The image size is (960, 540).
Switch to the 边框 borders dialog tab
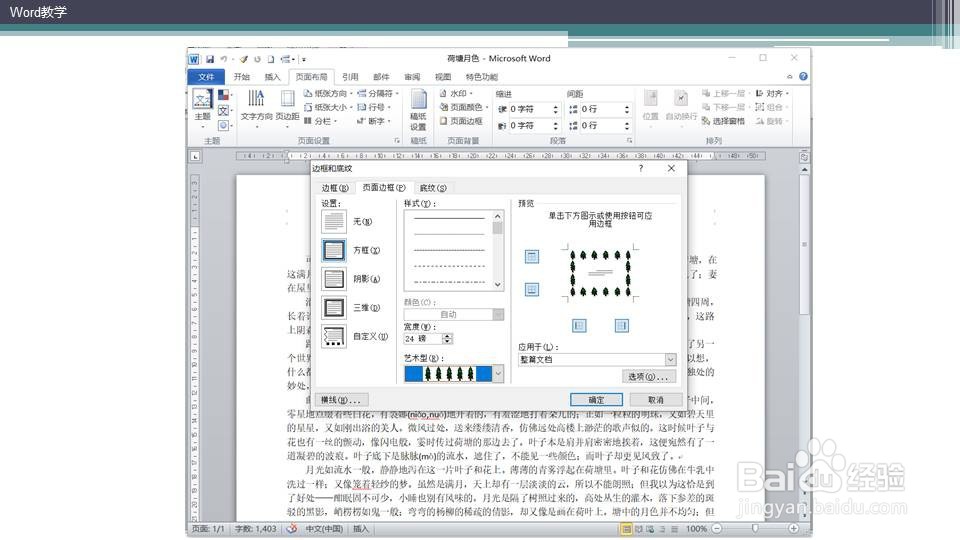coord(335,188)
